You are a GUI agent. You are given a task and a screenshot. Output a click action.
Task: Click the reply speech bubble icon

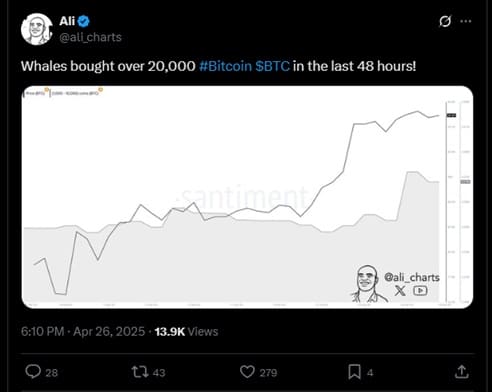pos(33,372)
